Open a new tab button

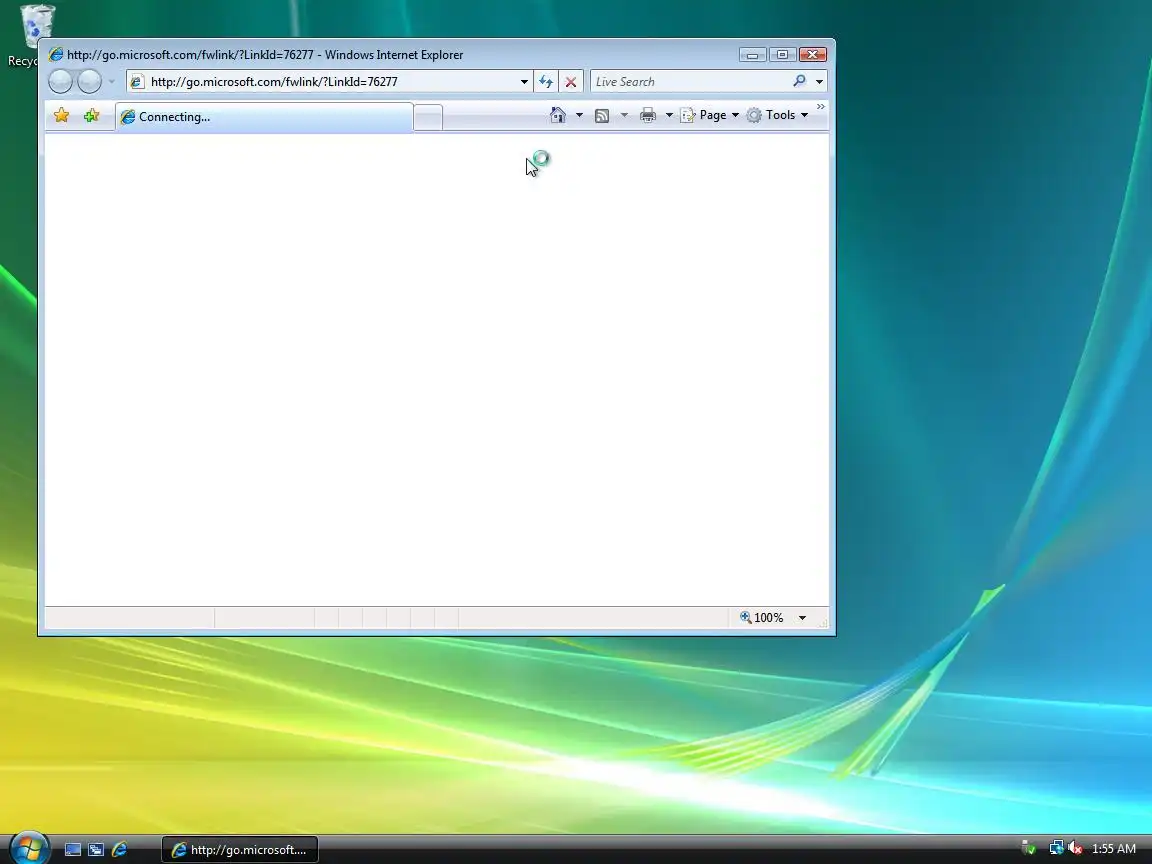click(x=428, y=118)
